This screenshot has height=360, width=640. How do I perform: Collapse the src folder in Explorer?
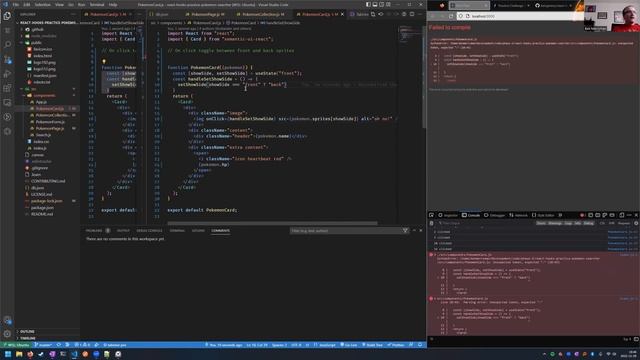(x=33, y=89)
